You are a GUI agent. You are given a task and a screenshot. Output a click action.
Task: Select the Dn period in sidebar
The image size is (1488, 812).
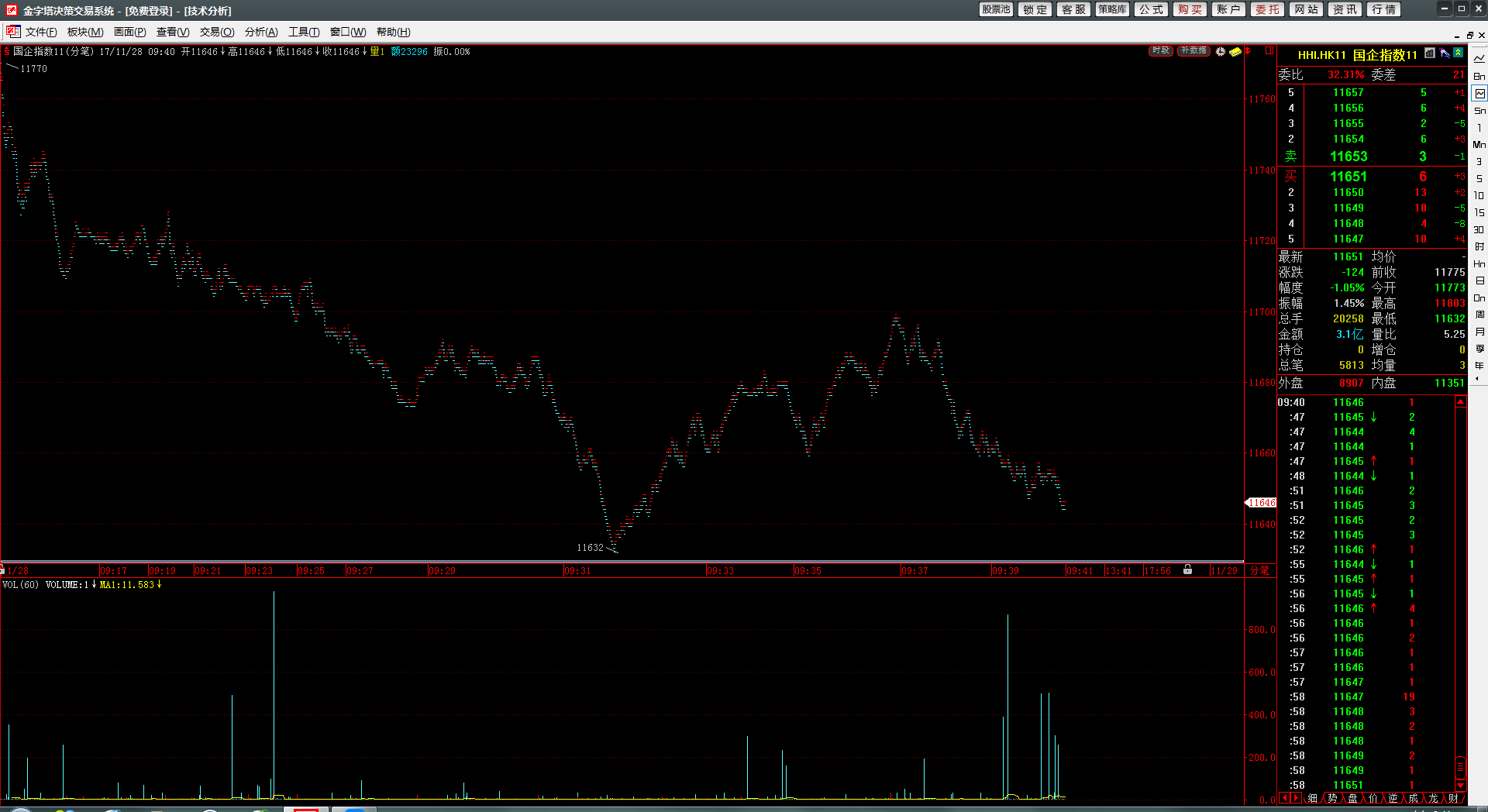click(1479, 298)
